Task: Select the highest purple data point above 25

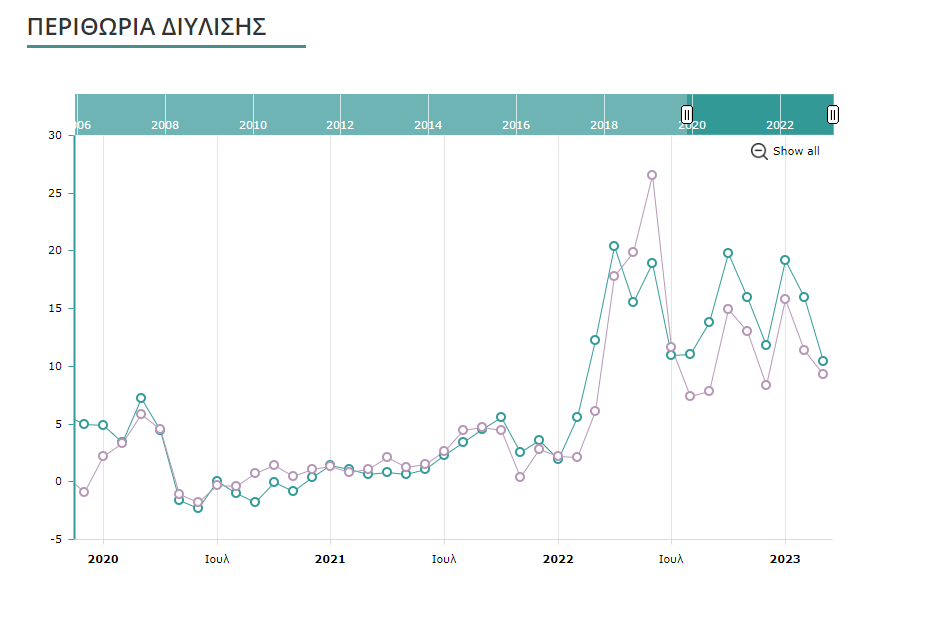Action: coord(652,175)
